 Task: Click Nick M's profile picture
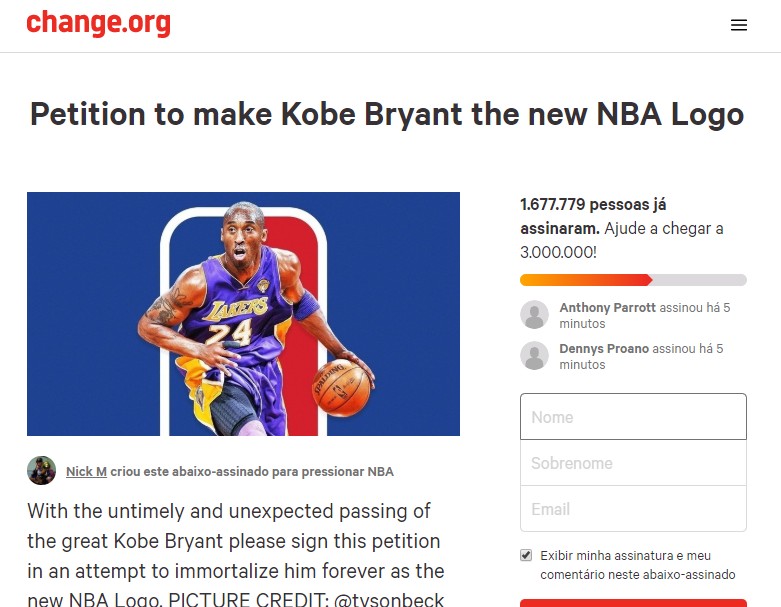[41, 471]
